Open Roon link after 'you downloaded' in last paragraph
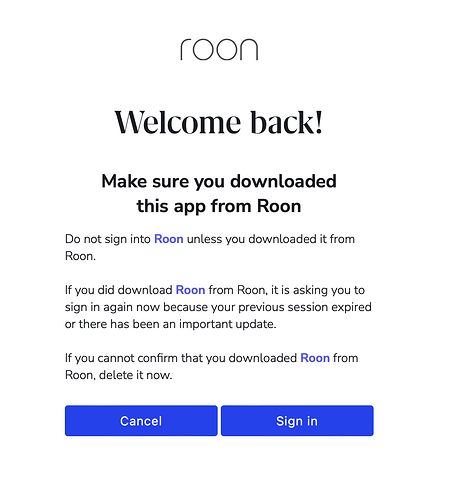 [x=315, y=358]
